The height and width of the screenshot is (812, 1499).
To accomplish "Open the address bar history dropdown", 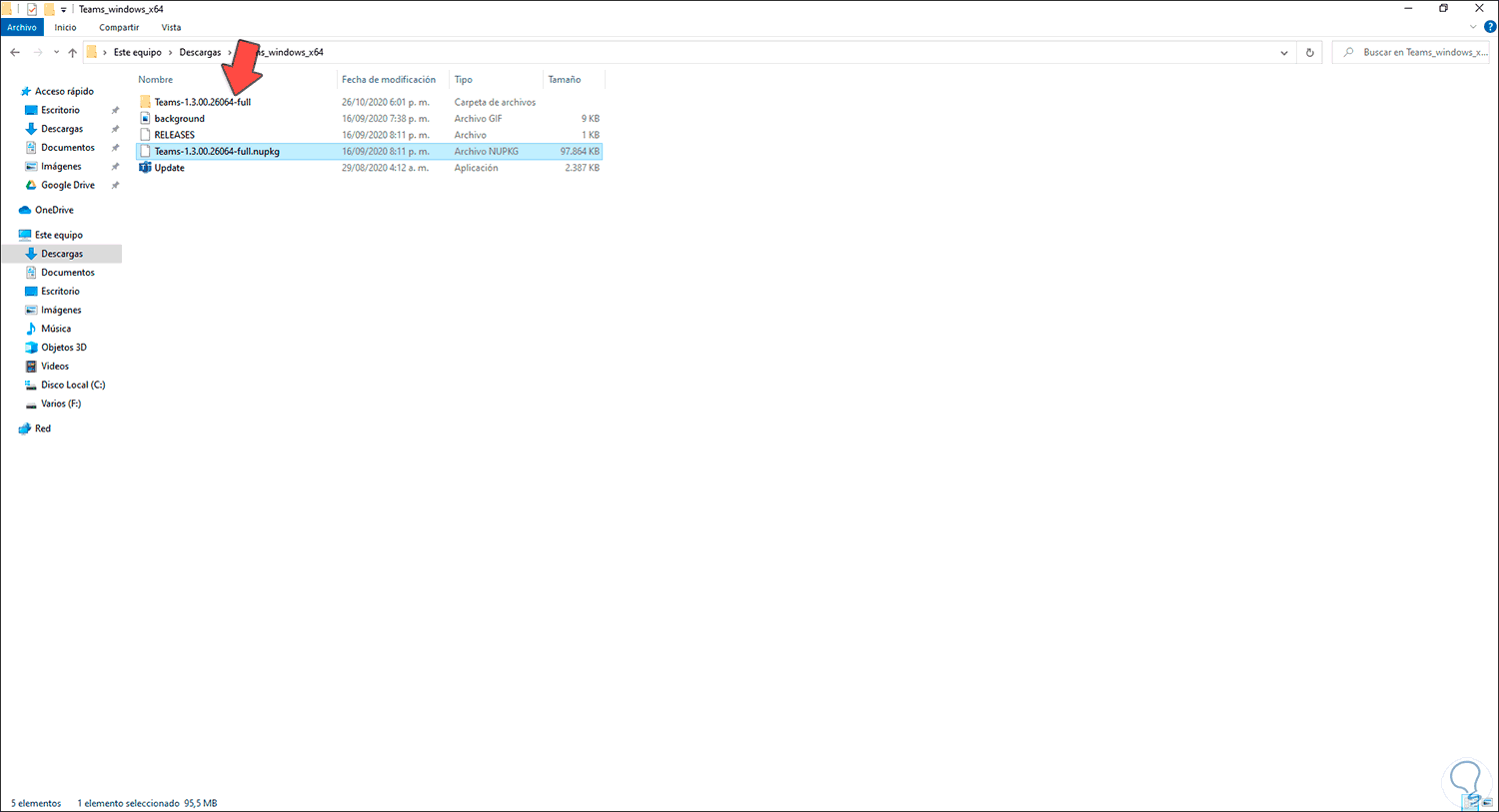I will 1284,53.
